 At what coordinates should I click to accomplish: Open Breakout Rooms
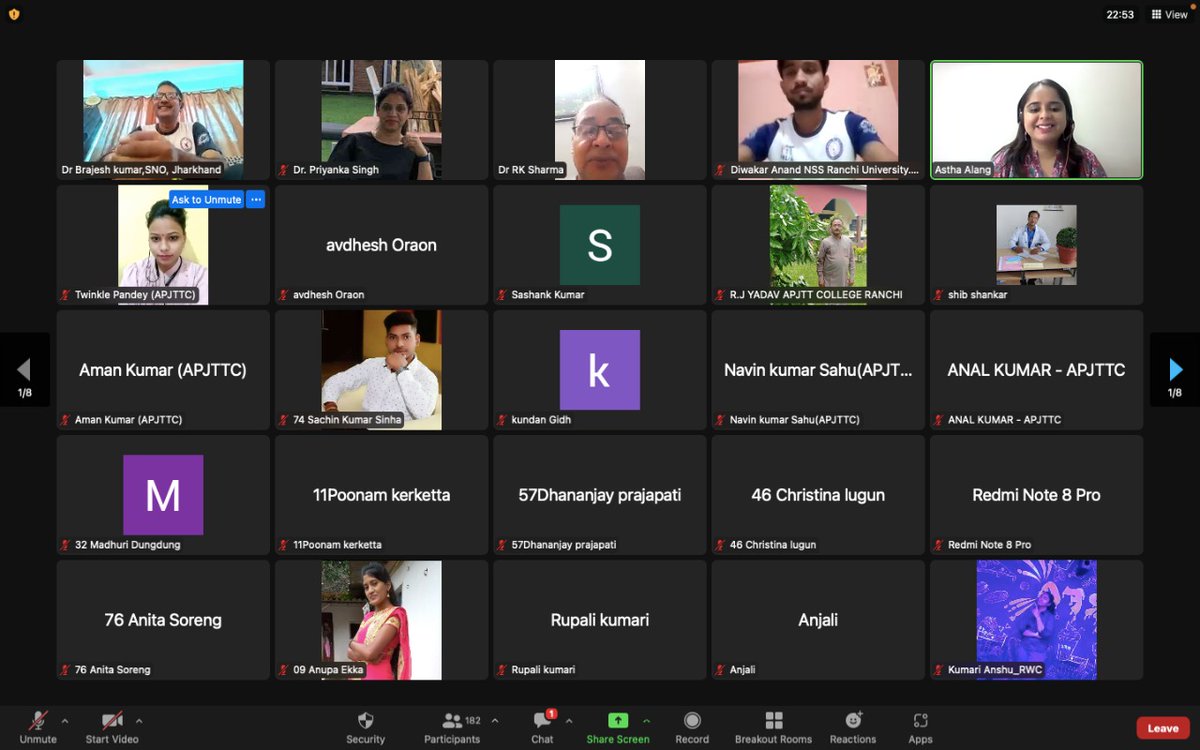click(x=773, y=727)
